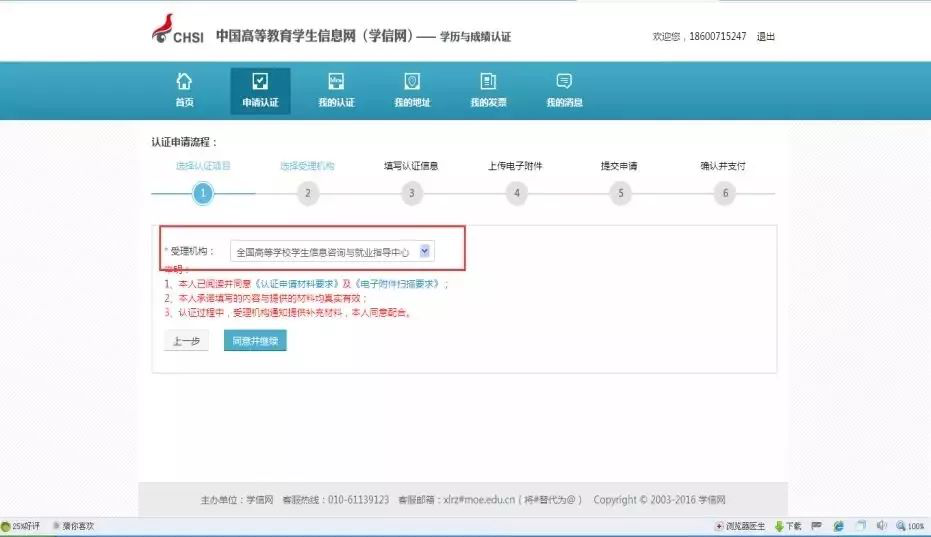Open the 我的地址 location icon
The height and width of the screenshot is (537, 931).
412,81
